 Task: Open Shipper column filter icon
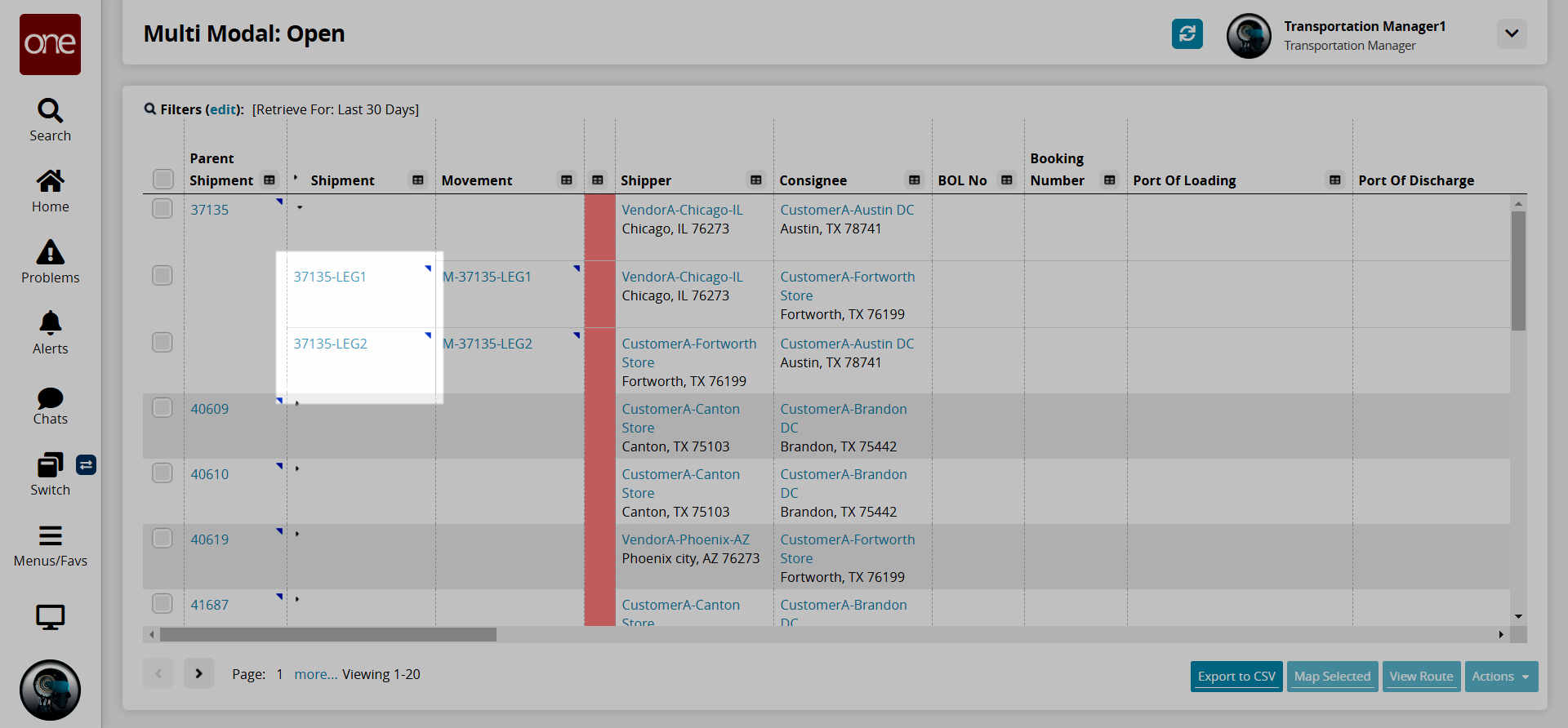756,180
